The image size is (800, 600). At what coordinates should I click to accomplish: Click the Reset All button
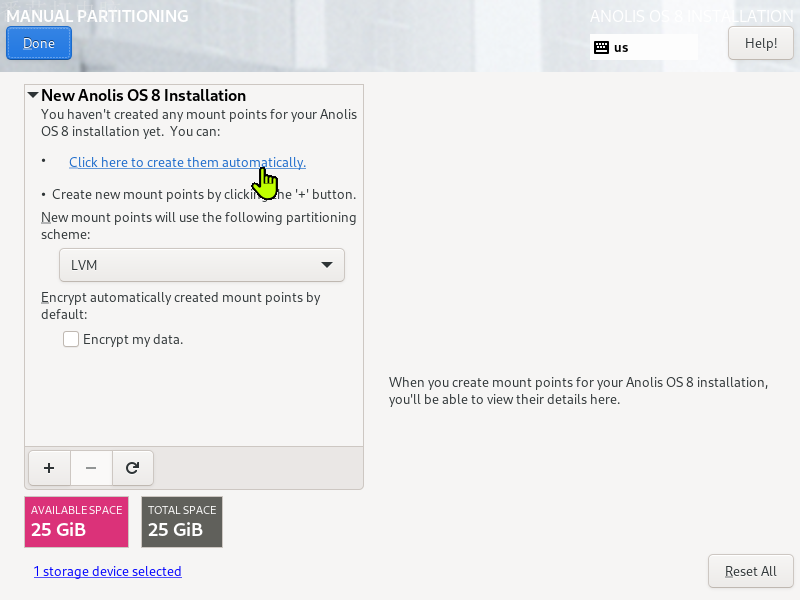point(750,571)
